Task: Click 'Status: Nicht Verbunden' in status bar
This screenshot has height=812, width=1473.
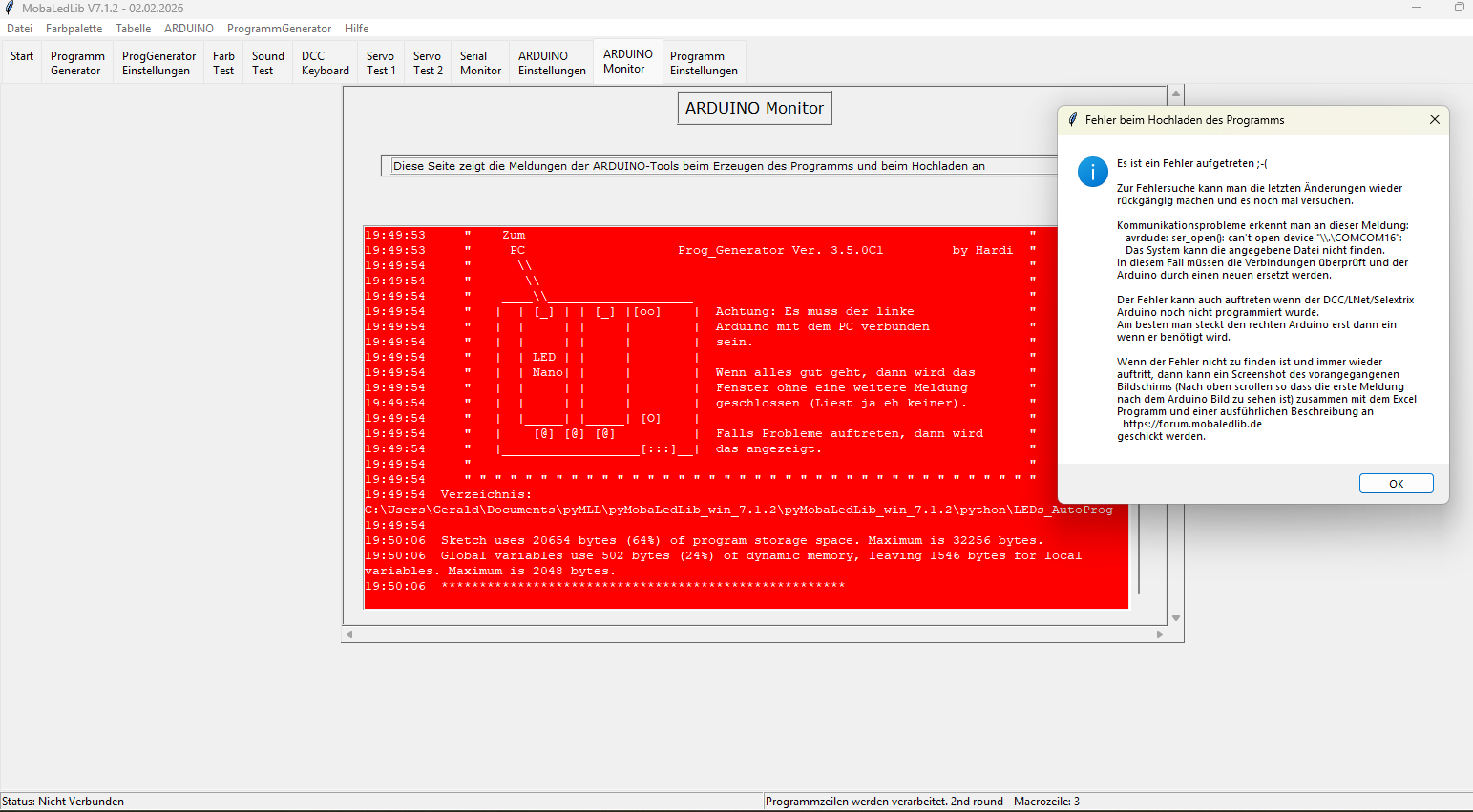Action: coord(63,802)
